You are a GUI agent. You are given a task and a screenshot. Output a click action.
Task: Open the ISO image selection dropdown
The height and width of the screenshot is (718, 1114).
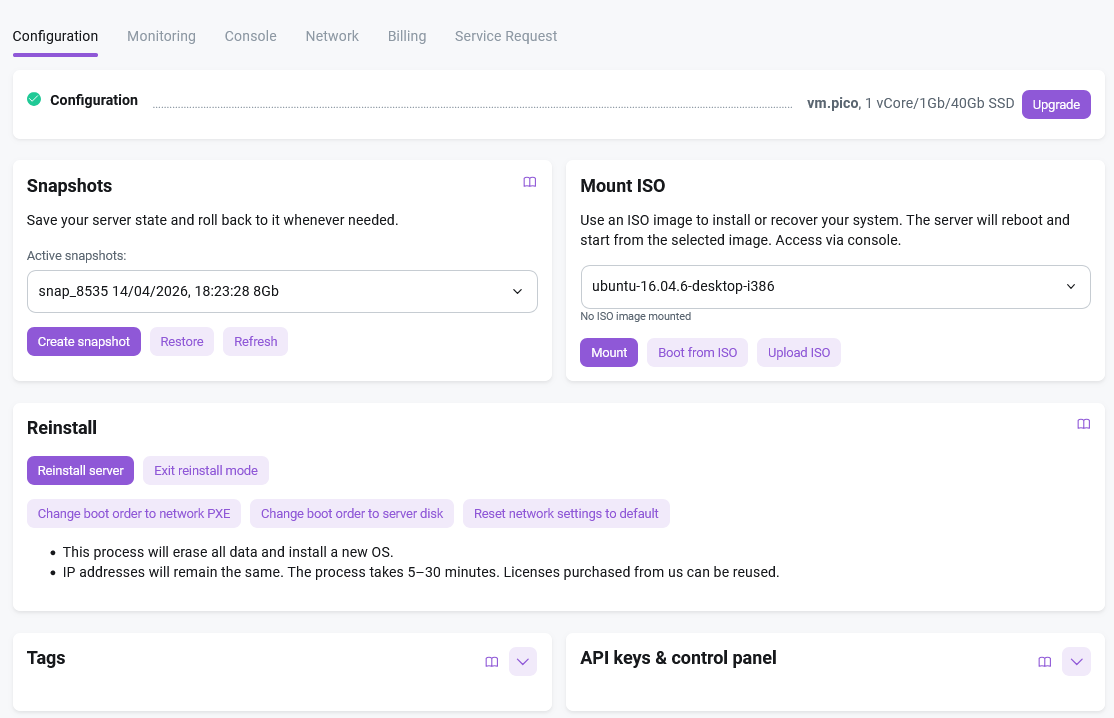tap(836, 287)
